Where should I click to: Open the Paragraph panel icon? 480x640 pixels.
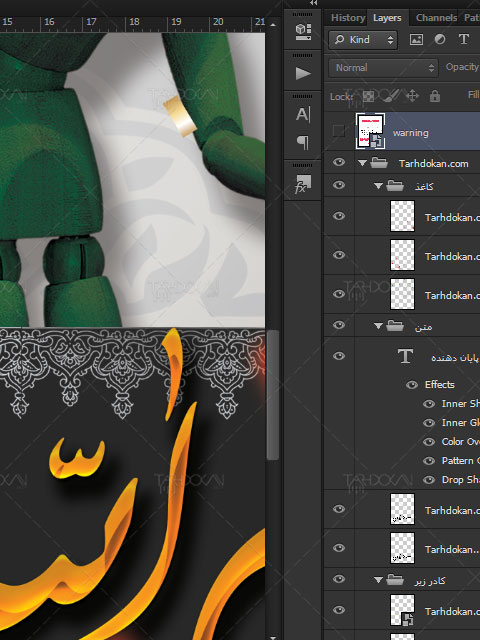click(302, 142)
